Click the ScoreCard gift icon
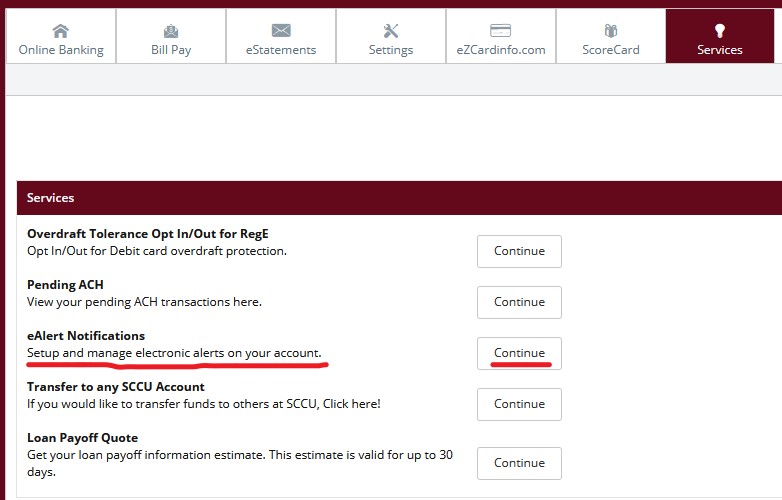 click(611, 31)
